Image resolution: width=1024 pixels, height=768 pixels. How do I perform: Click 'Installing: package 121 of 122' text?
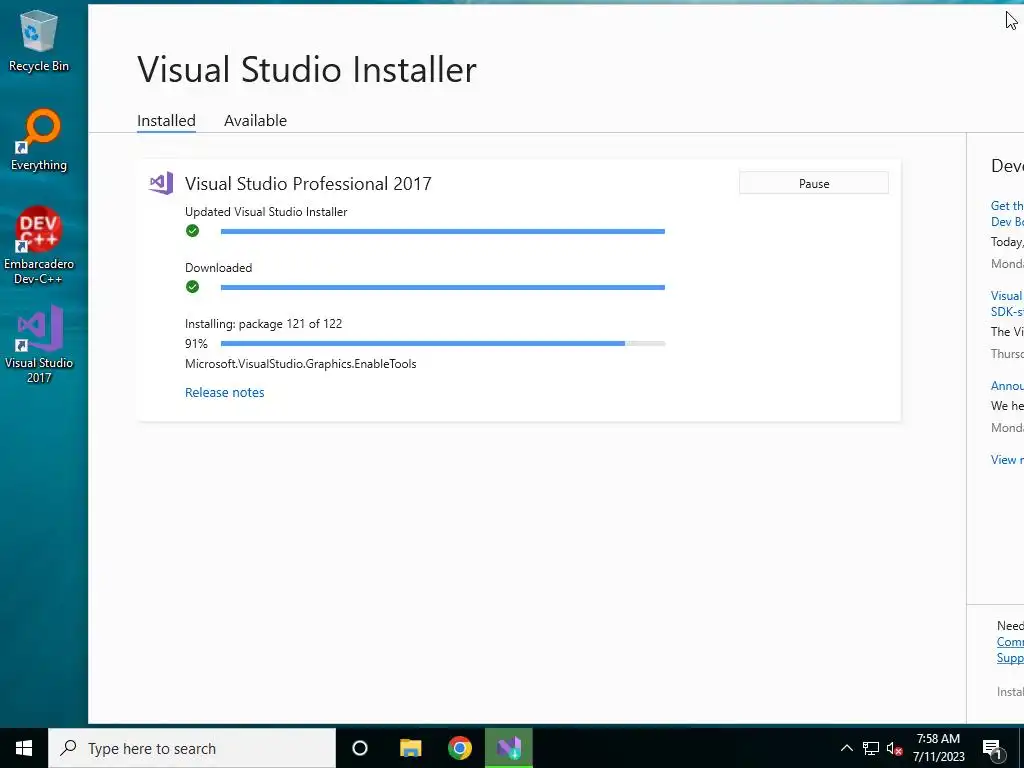[x=263, y=323]
